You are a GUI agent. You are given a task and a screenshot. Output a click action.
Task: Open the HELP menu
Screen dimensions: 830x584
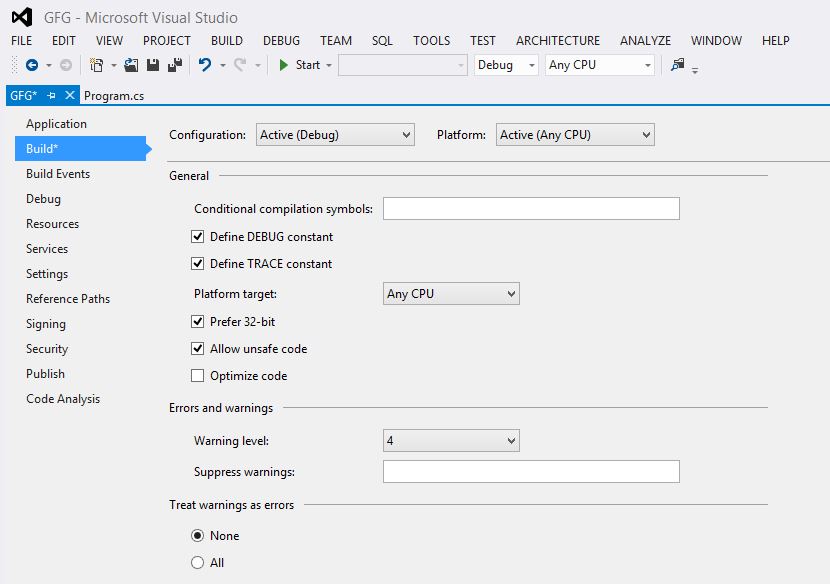775,41
